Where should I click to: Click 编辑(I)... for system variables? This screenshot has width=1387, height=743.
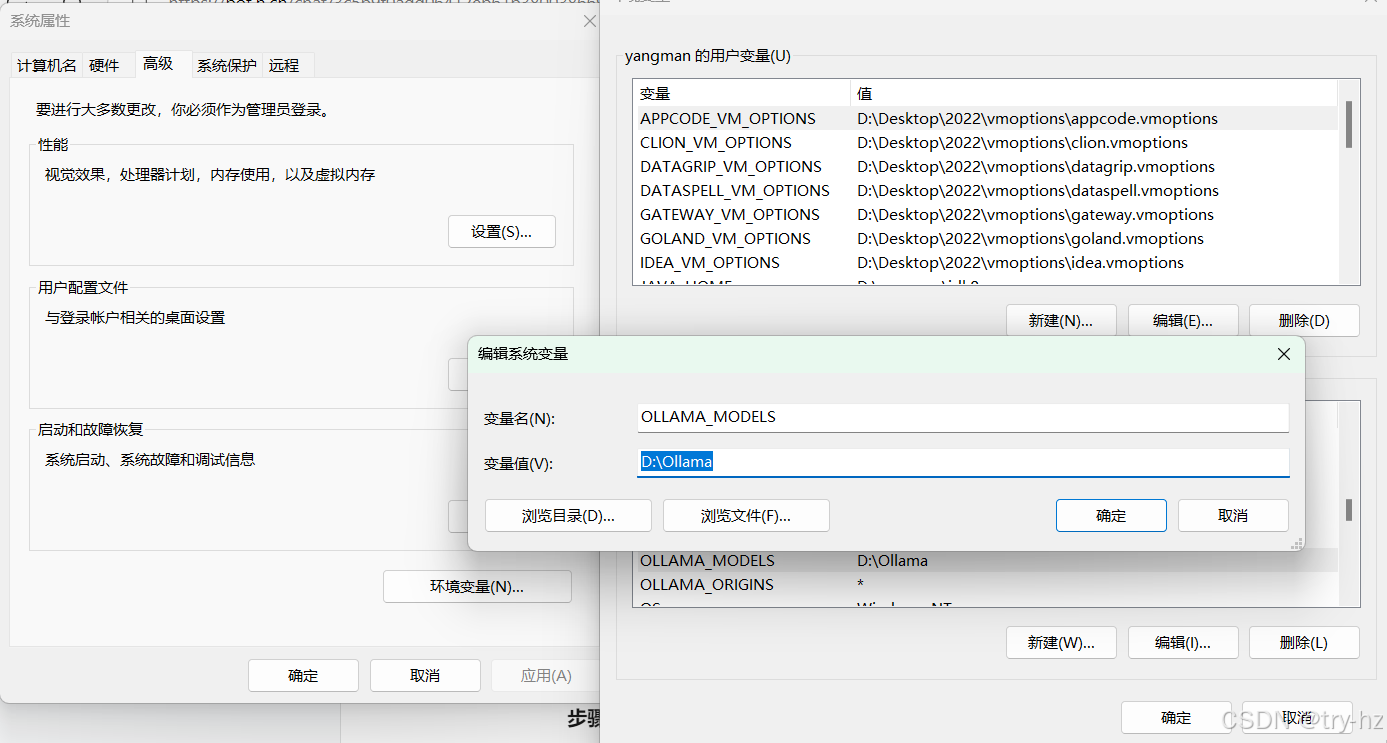pyautogui.click(x=1183, y=643)
